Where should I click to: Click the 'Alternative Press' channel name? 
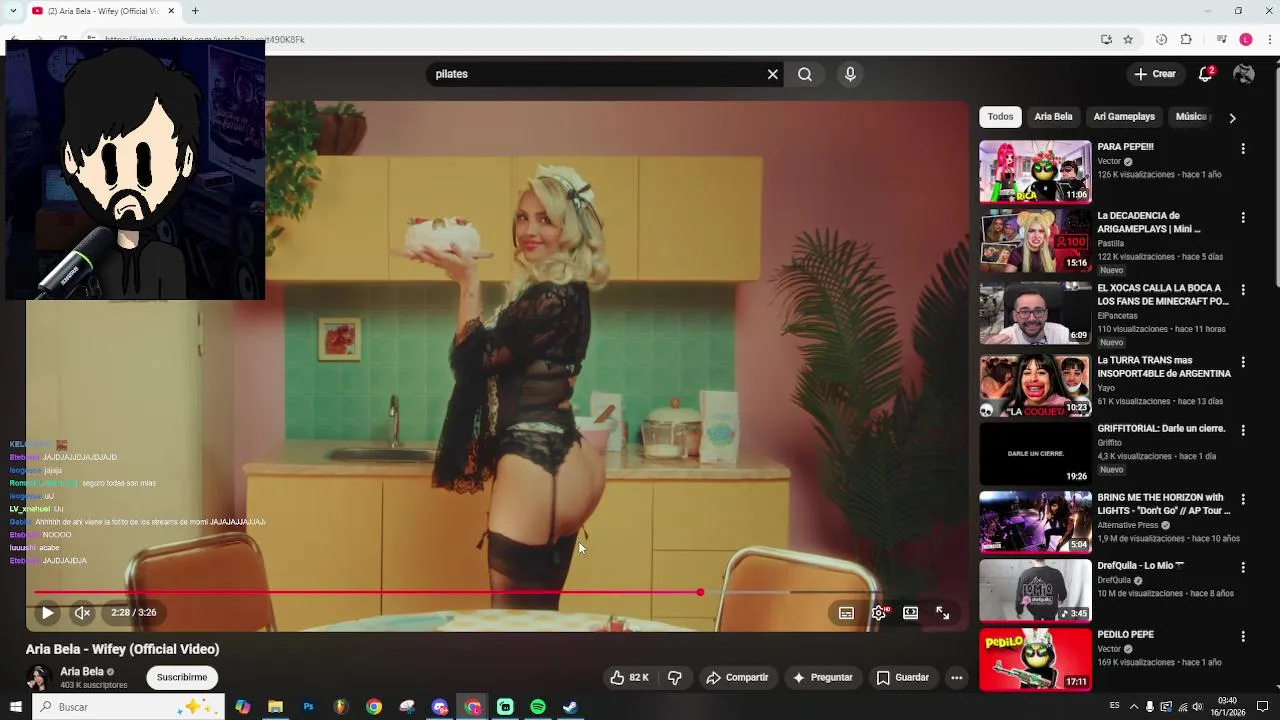(1127, 525)
